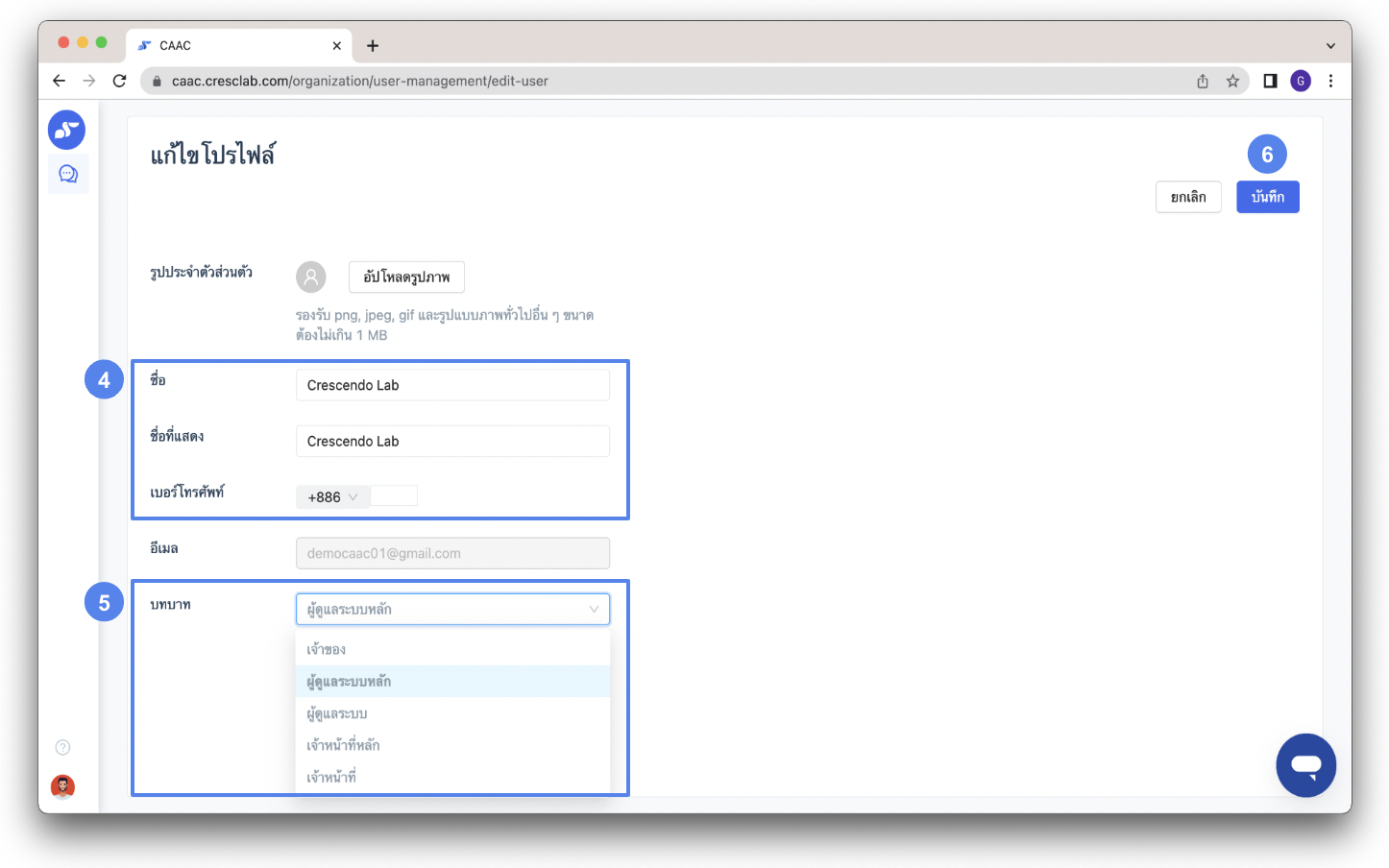The width and height of the screenshot is (1389, 868).
Task: Toggle the browser side panel icon
Action: (x=1270, y=82)
